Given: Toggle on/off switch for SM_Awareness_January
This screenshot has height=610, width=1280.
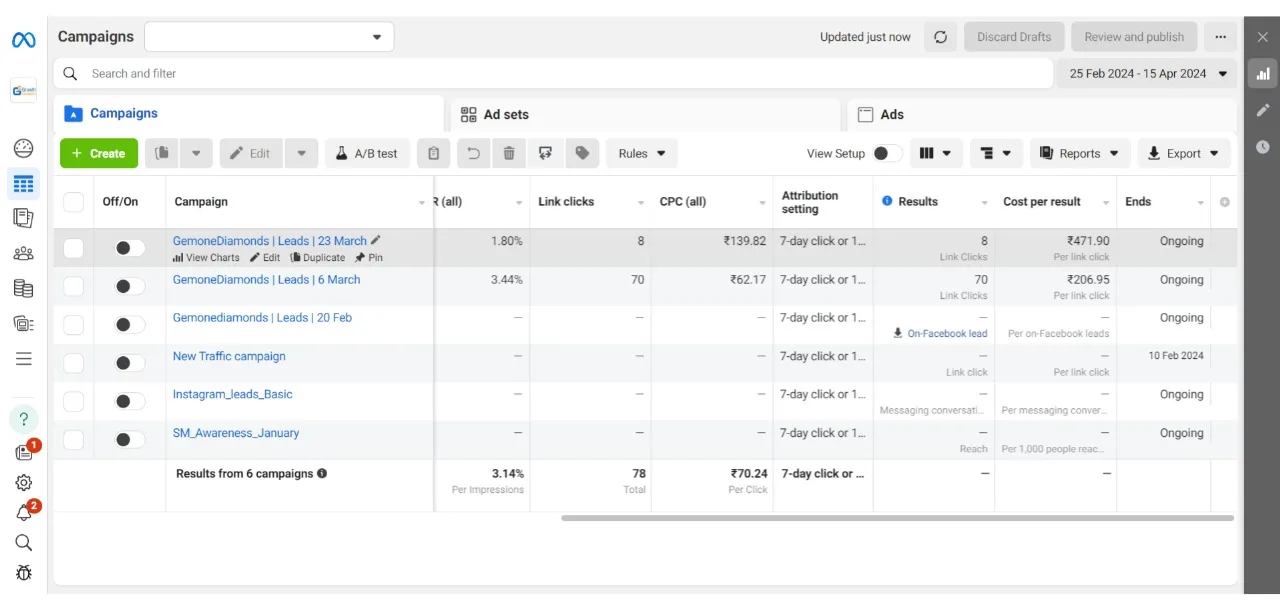Looking at the screenshot, I should (x=129, y=439).
